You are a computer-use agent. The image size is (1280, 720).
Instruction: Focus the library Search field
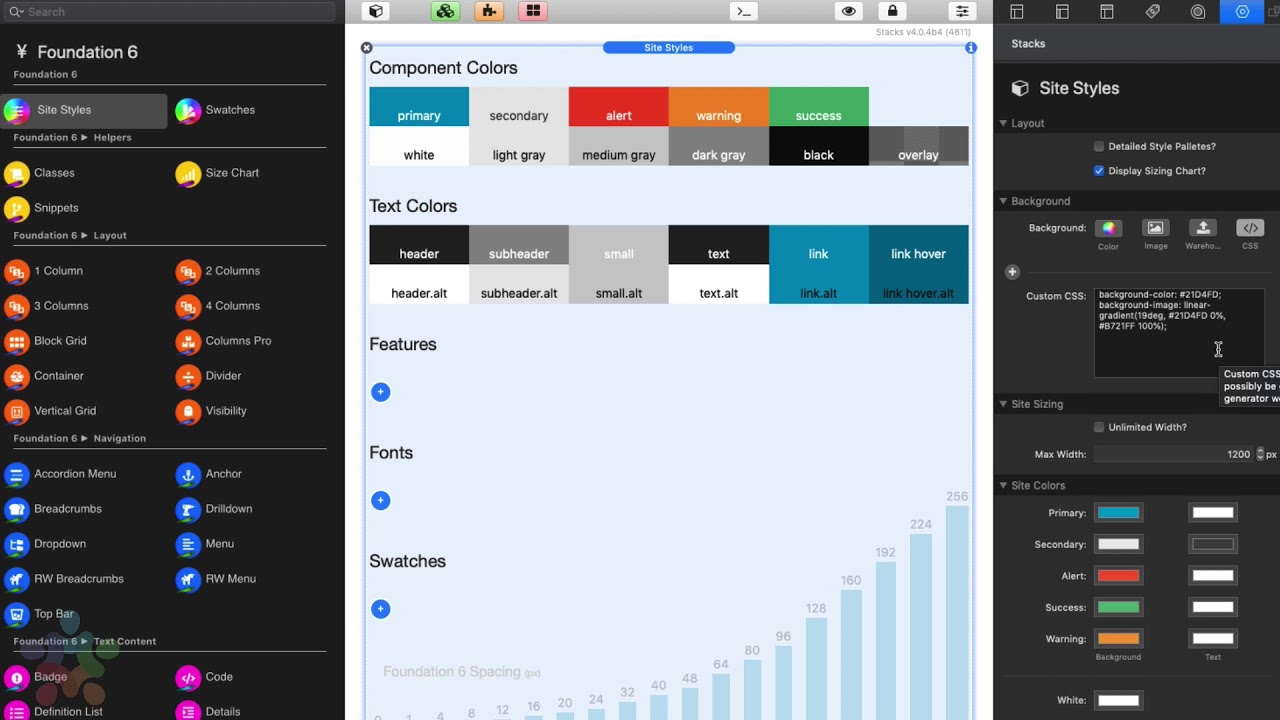tap(170, 12)
